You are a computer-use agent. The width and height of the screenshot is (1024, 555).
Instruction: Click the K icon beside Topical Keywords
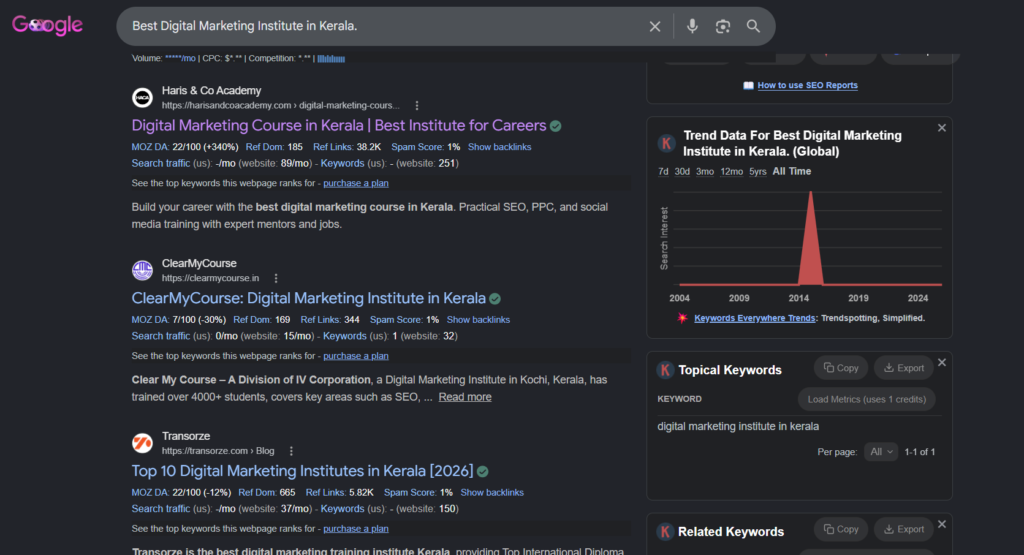coord(665,370)
